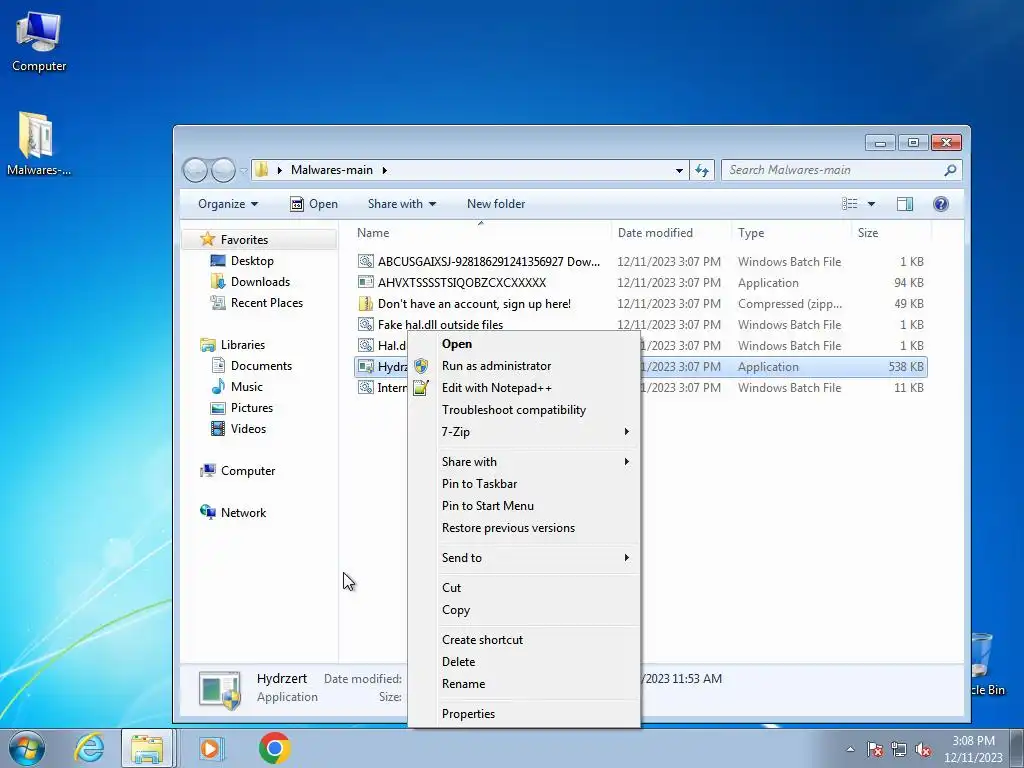1024x768 pixels.
Task: Sort by the Size column header
Action: pyautogui.click(x=891, y=232)
